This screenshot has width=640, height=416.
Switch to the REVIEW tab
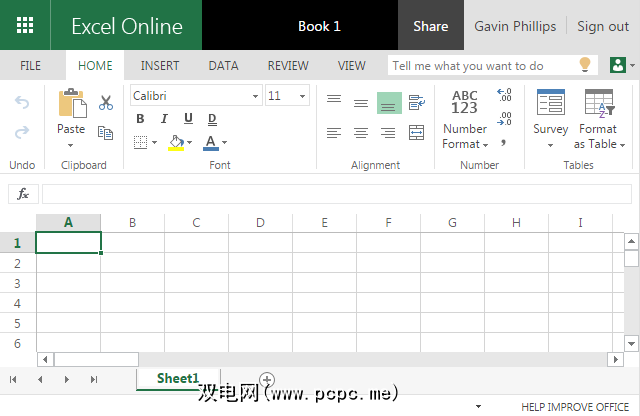pyautogui.click(x=288, y=66)
